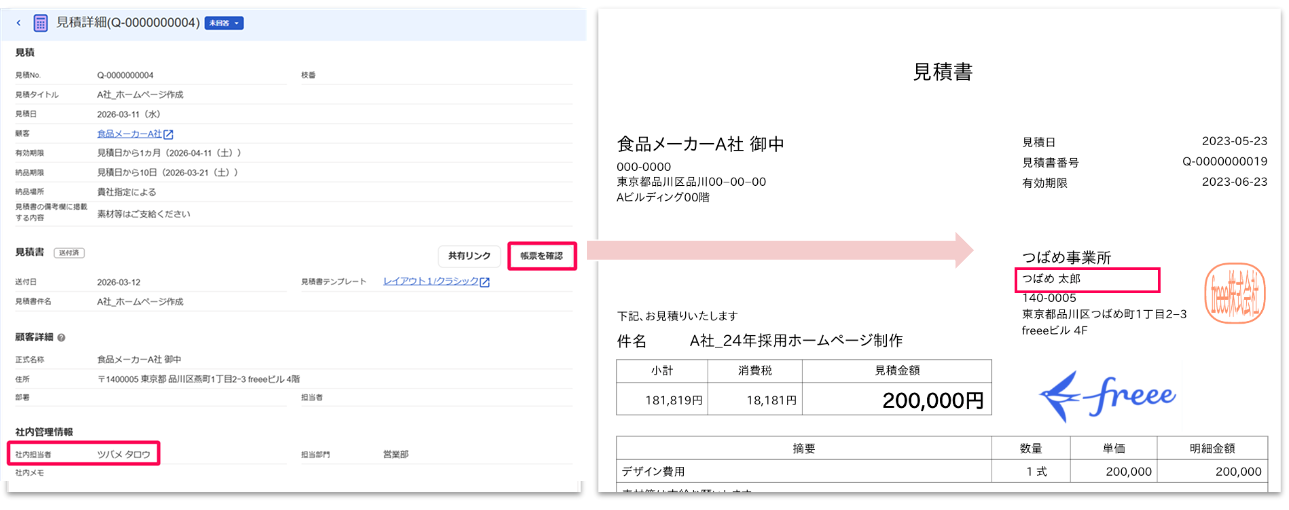Click the A社_ホームページ作成 estimate title value
This screenshot has height=510, width=1289.
click(x=140, y=95)
